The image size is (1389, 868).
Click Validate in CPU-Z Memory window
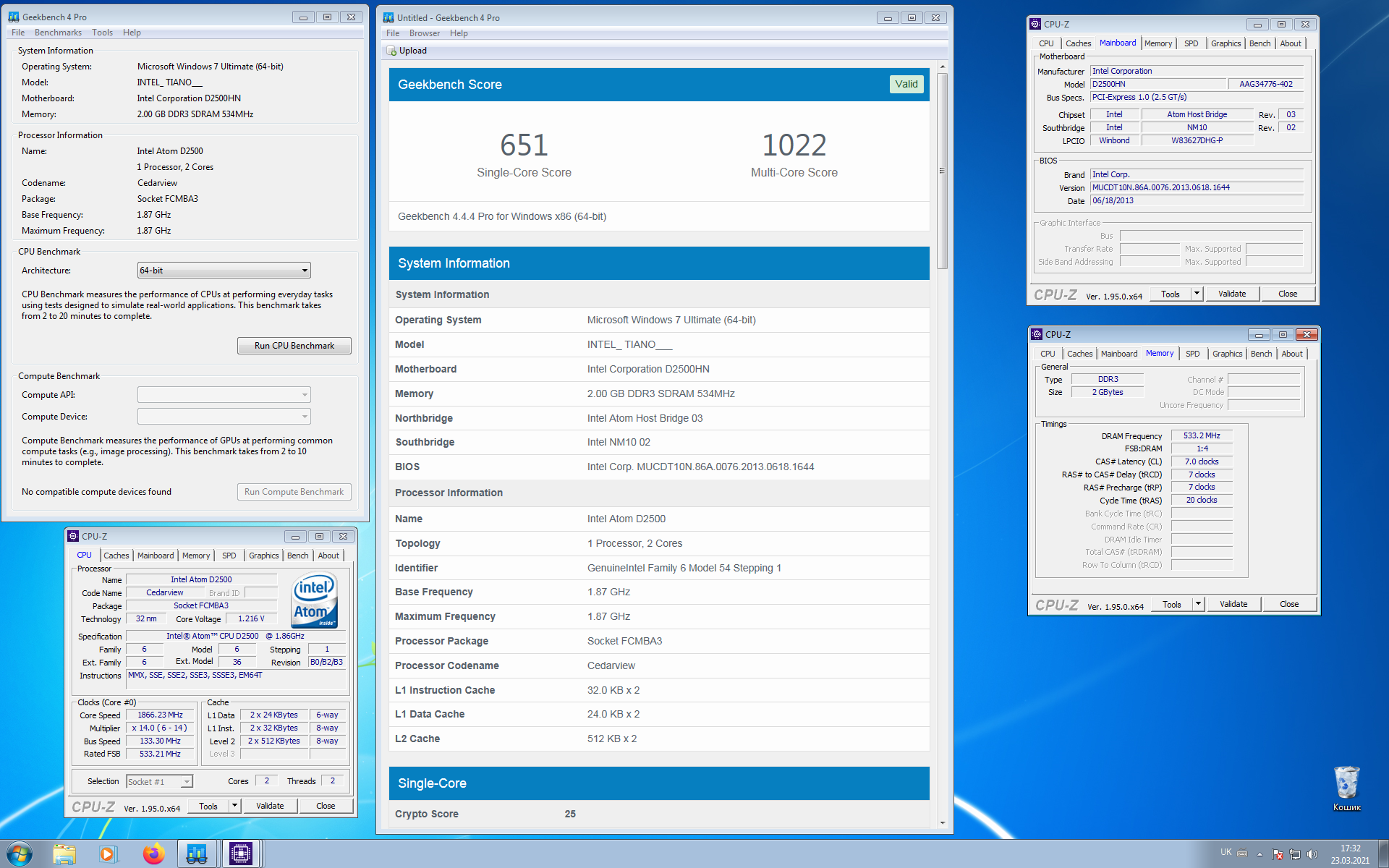(x=1233, y=604)
